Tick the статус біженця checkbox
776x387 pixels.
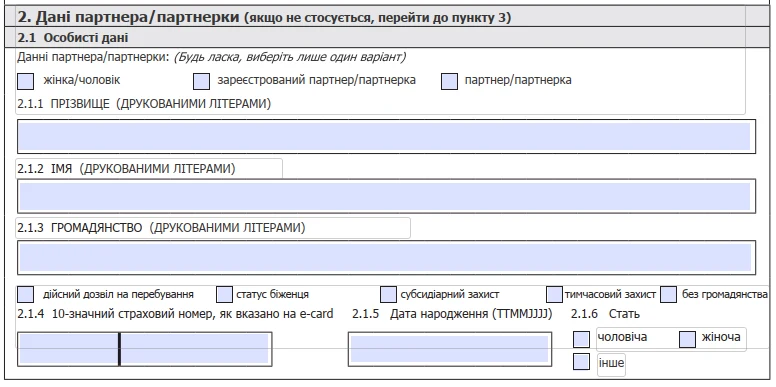tap(225, 294)
